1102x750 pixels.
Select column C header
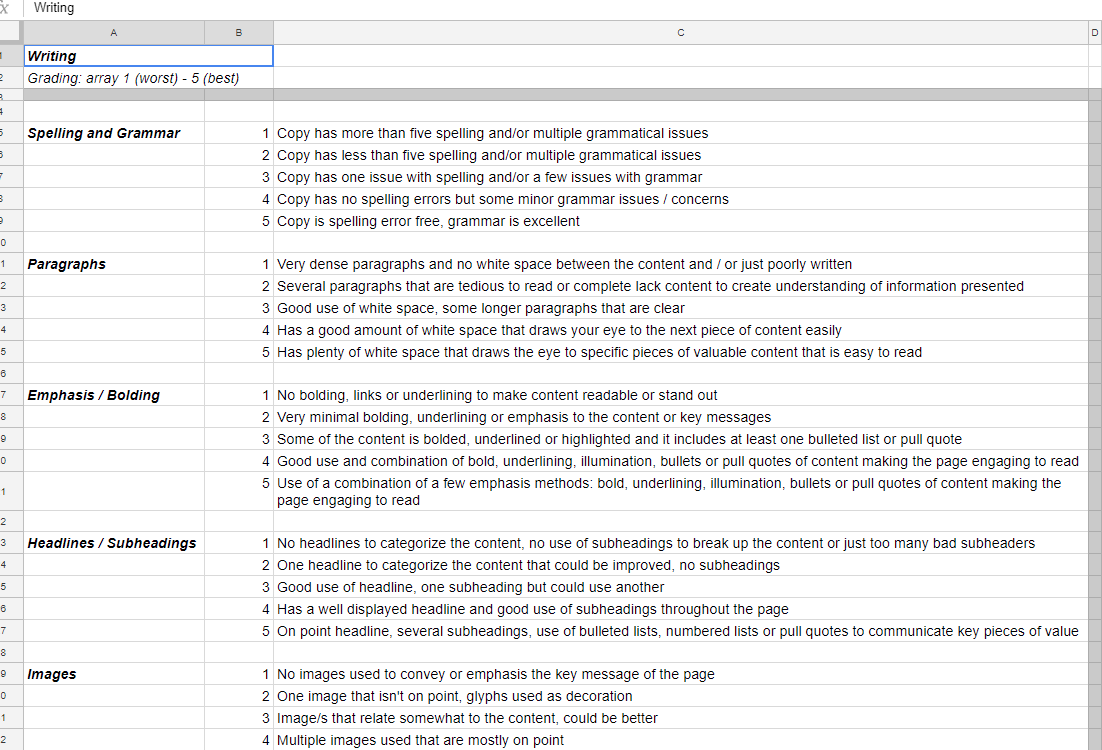point(680,33)
